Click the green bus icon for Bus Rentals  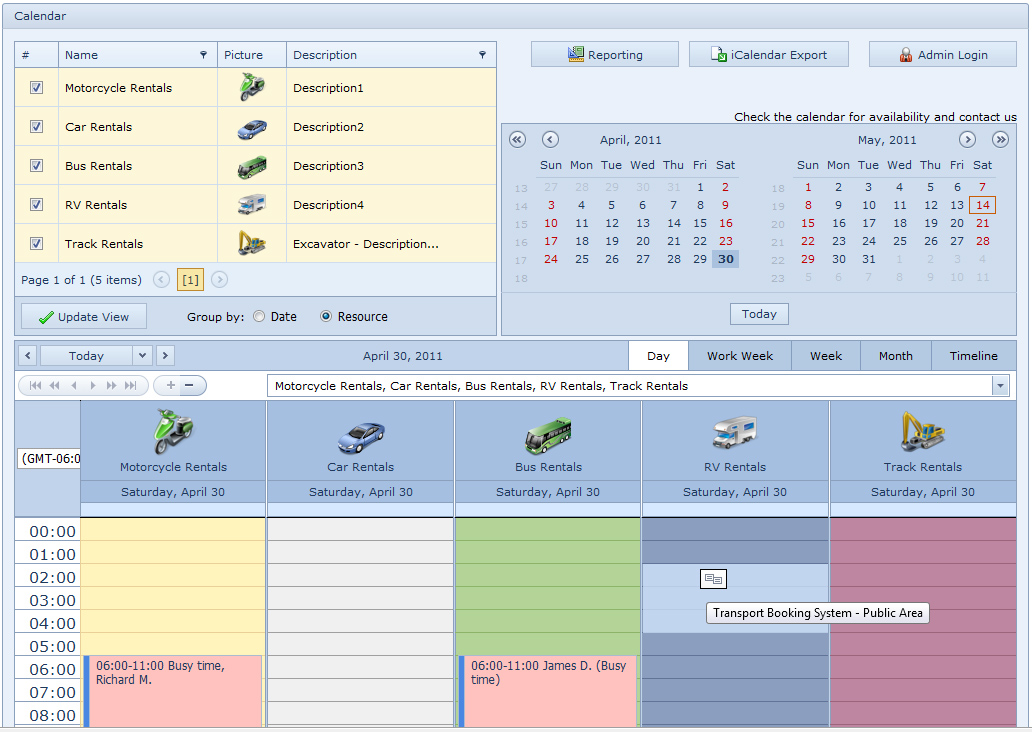point(252,165)
